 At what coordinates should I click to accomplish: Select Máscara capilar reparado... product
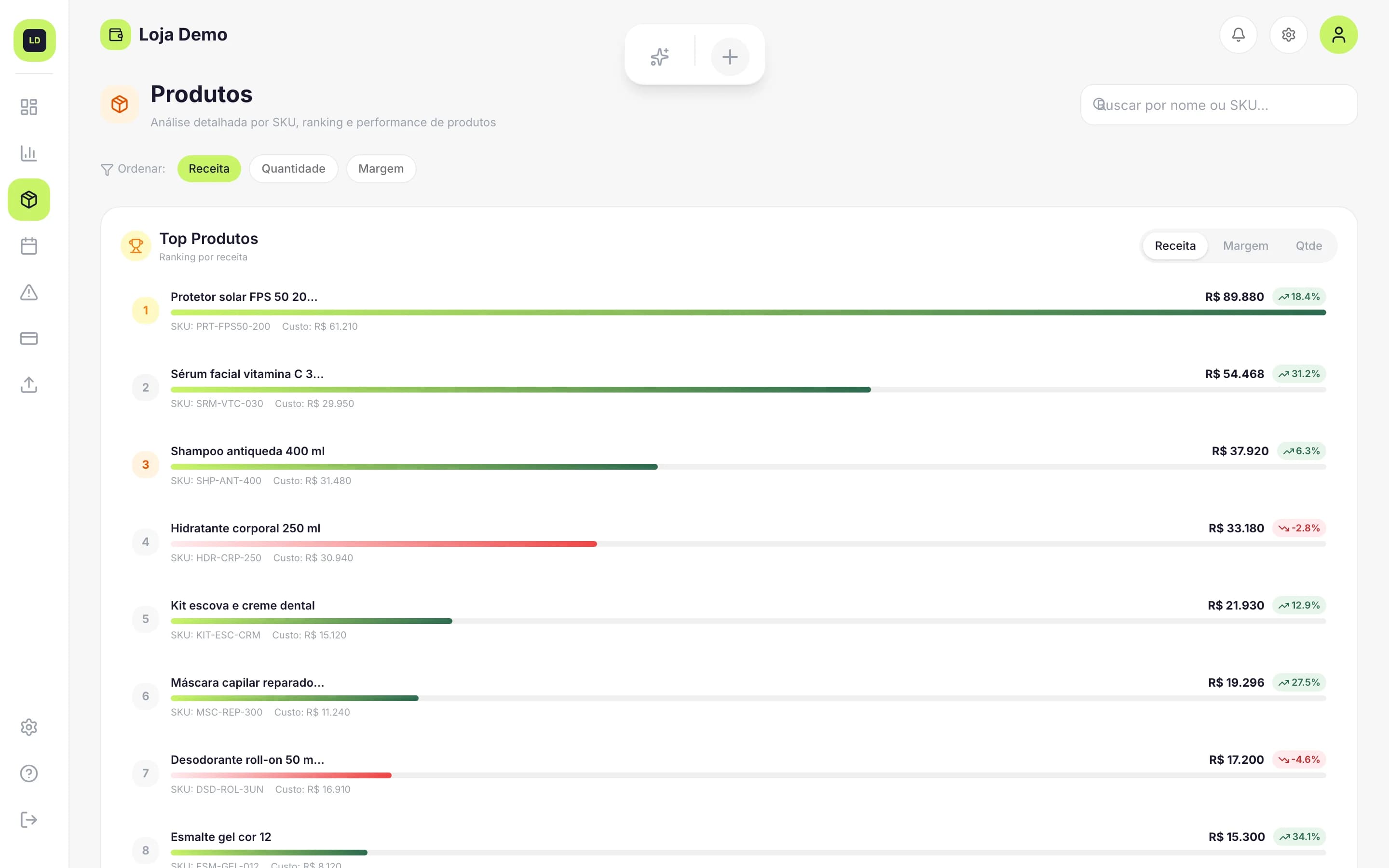[x=729, y=696]
